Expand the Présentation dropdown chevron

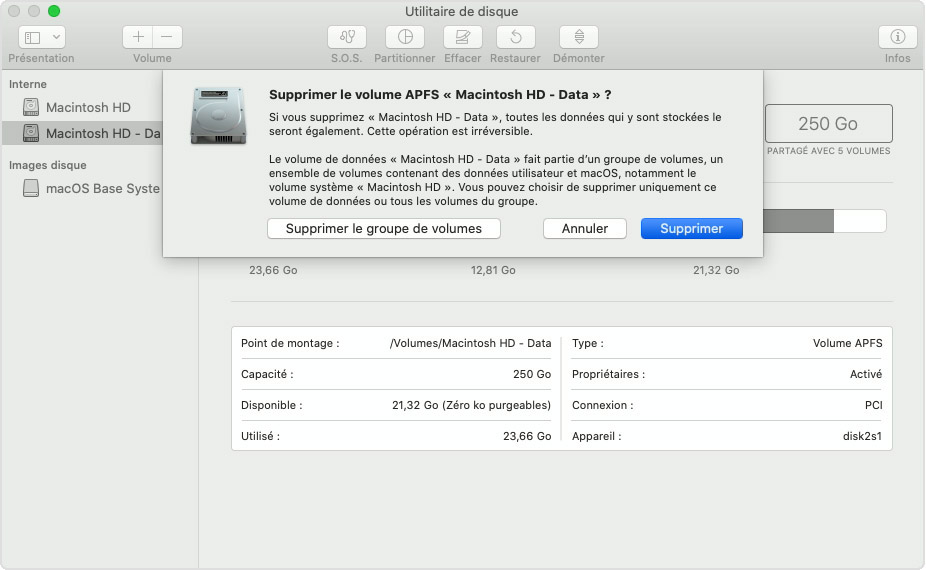tap(56, 37)
